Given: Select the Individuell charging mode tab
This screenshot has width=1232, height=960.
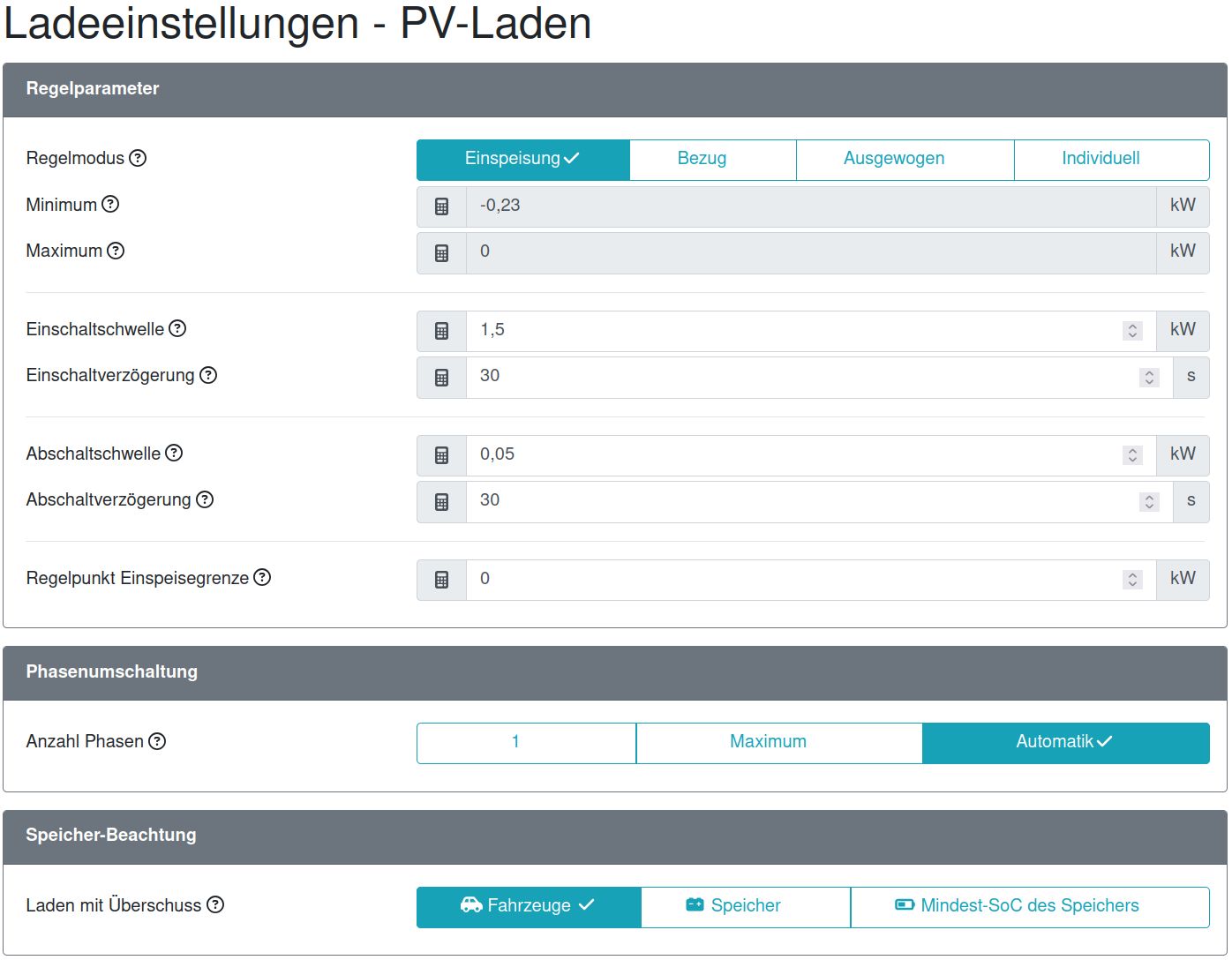Looking at the screenshot, I should [1101, 159].
